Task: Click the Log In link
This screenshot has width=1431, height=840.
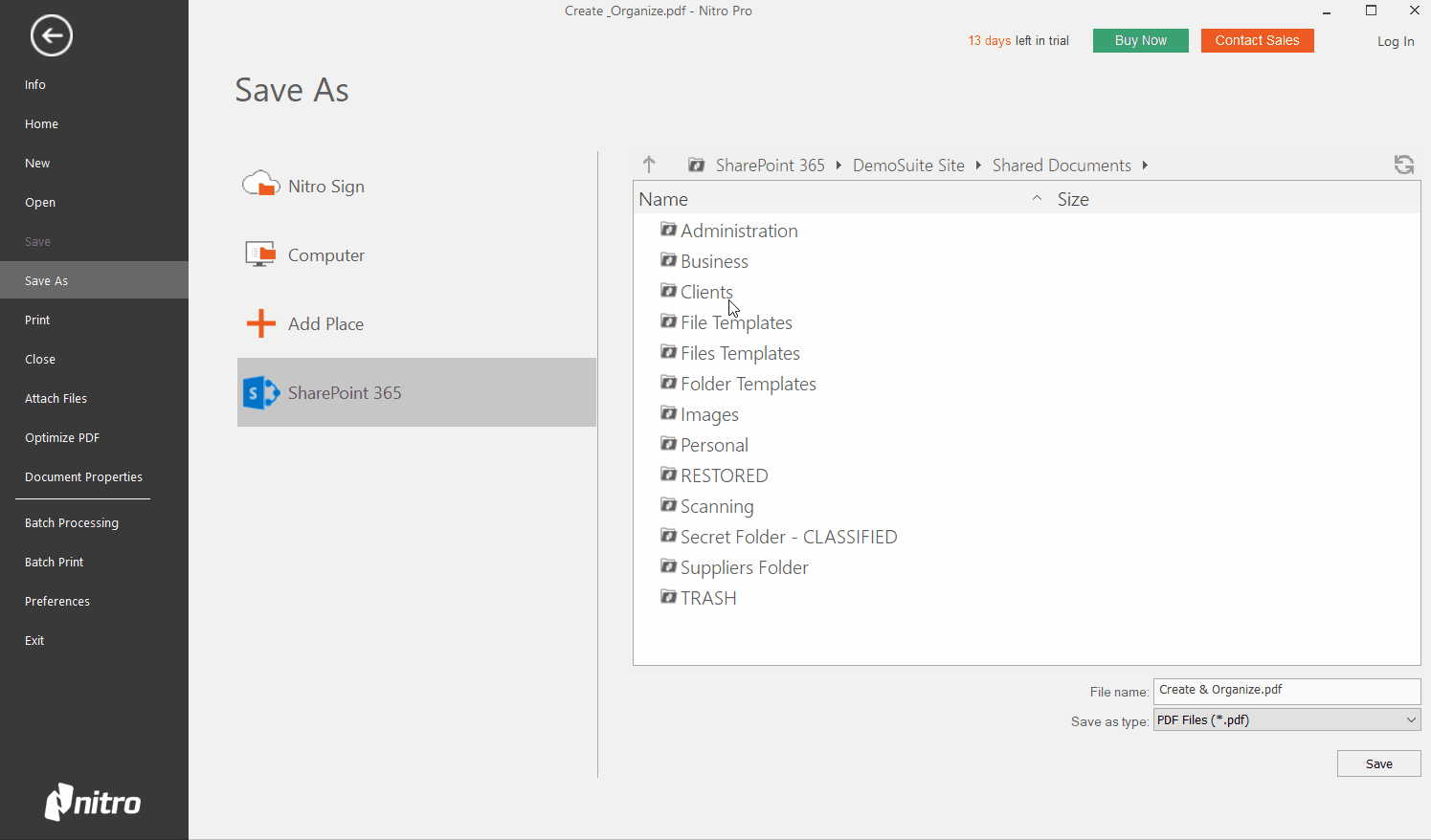Action: (x=1395, y=41)
